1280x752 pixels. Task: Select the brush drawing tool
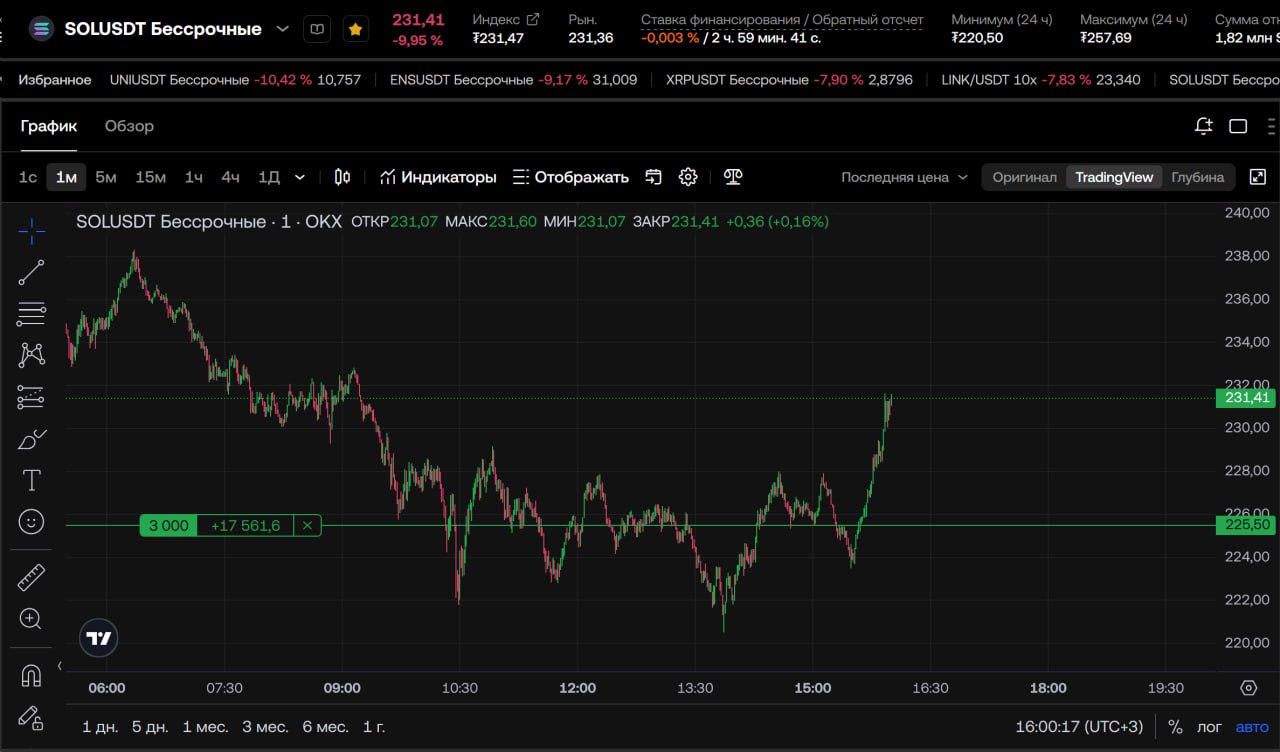point(32,439)
